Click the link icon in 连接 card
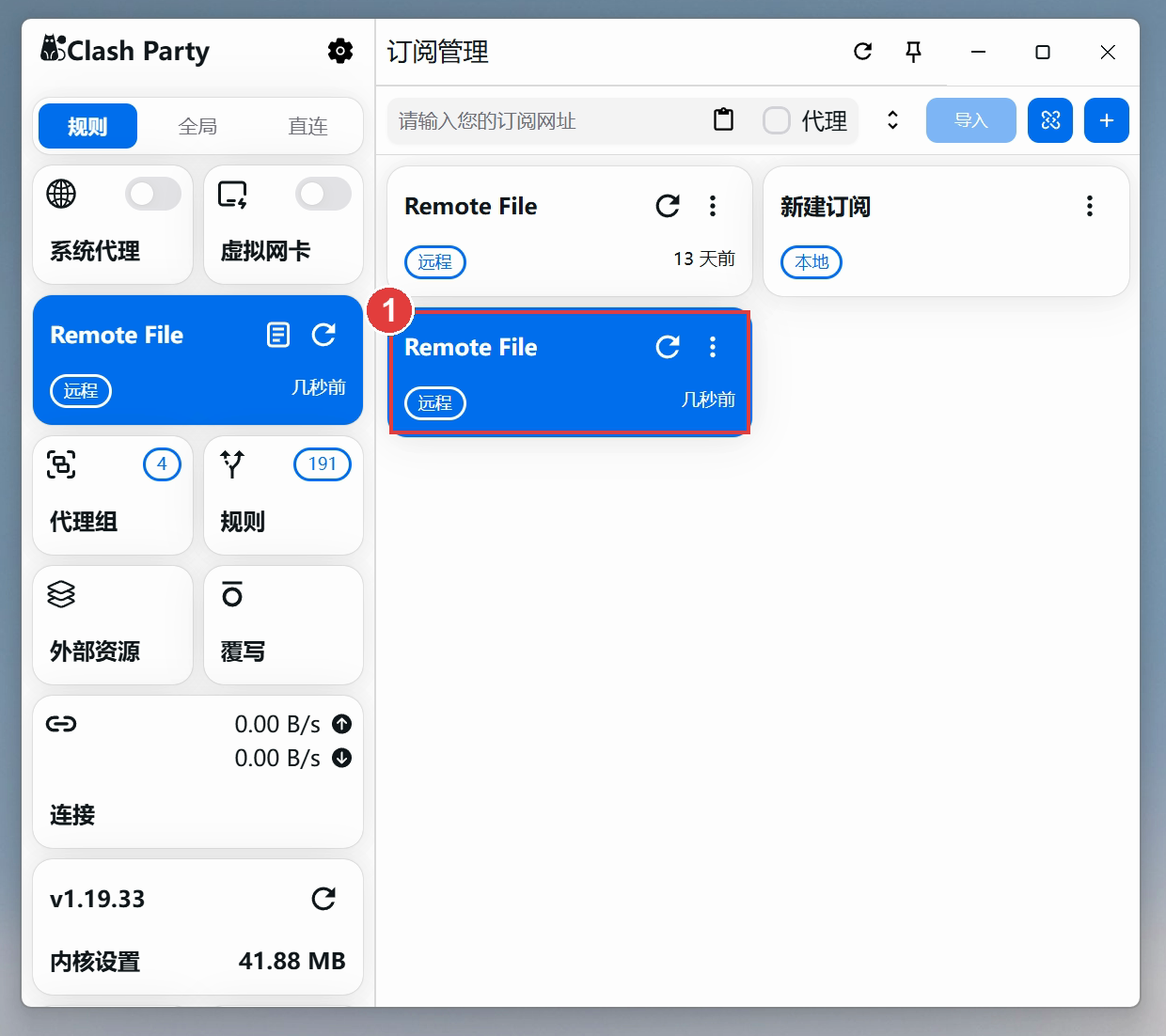The height and width of the screenshot is (1036, 1166). (x=61, y=724)
